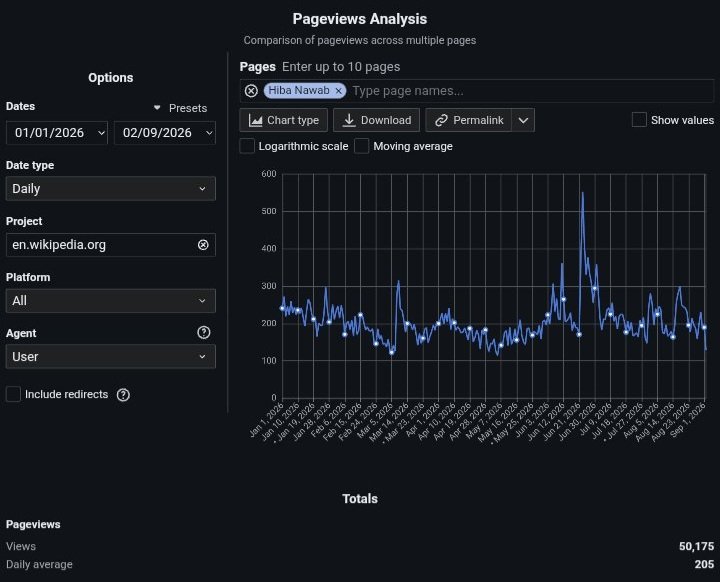Open the start date 01/01/2026 picker
The width and height of the screenshot is (720, 582).
(x=57, y=133)
